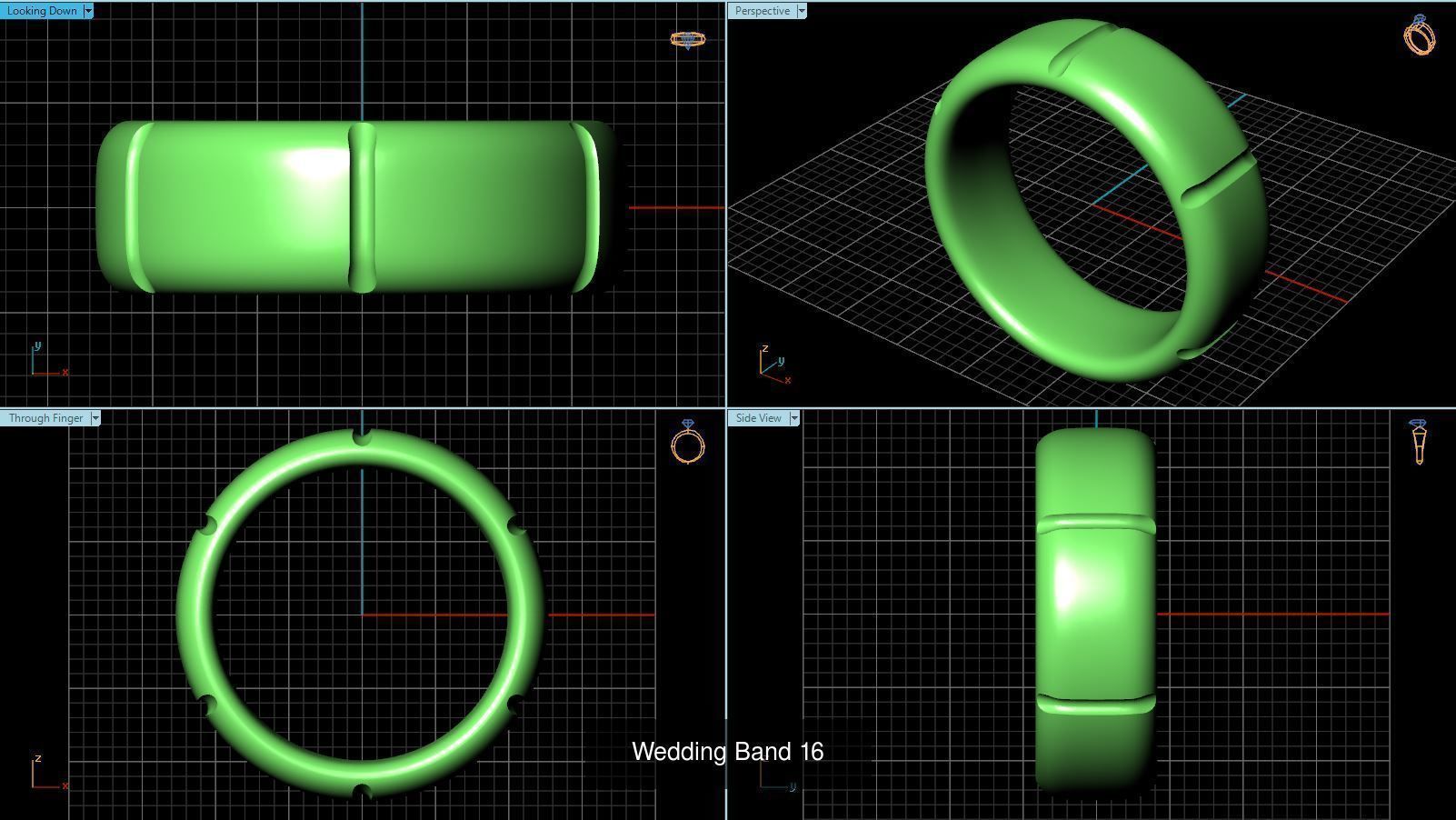Open the Through Finger viewport dropdown arrow
The image size is (1456, 820).
pos(95,418)
